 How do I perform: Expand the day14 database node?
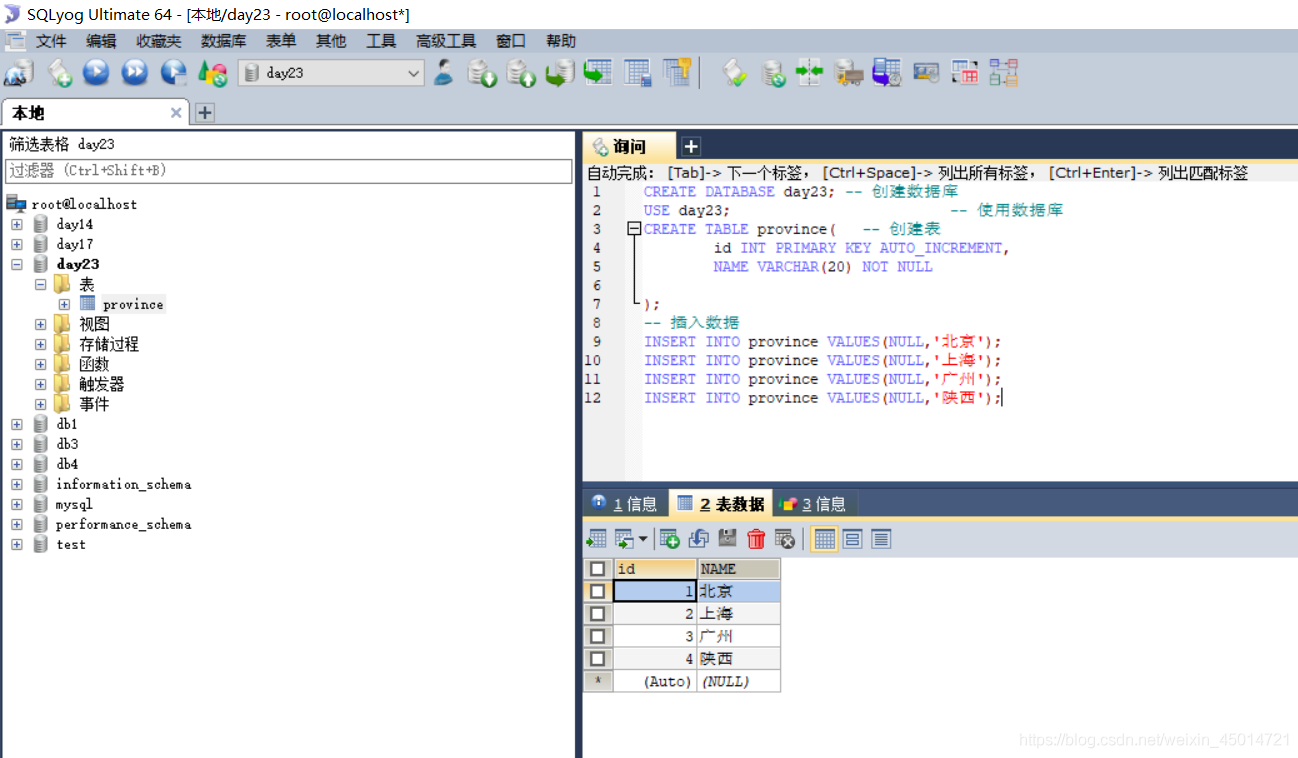(x=16, y=224)
